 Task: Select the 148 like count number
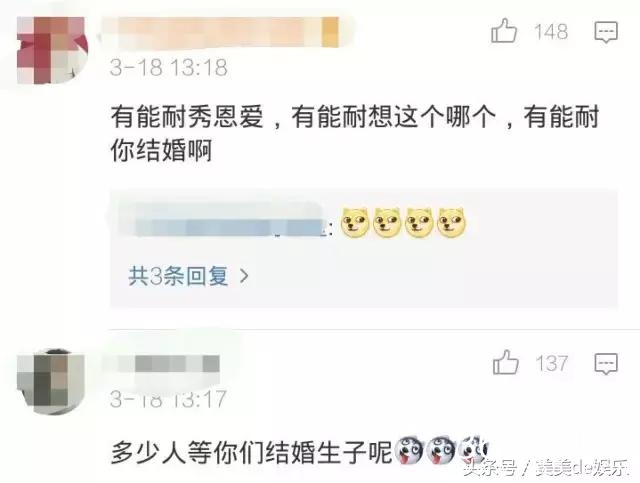click(551, 32)
